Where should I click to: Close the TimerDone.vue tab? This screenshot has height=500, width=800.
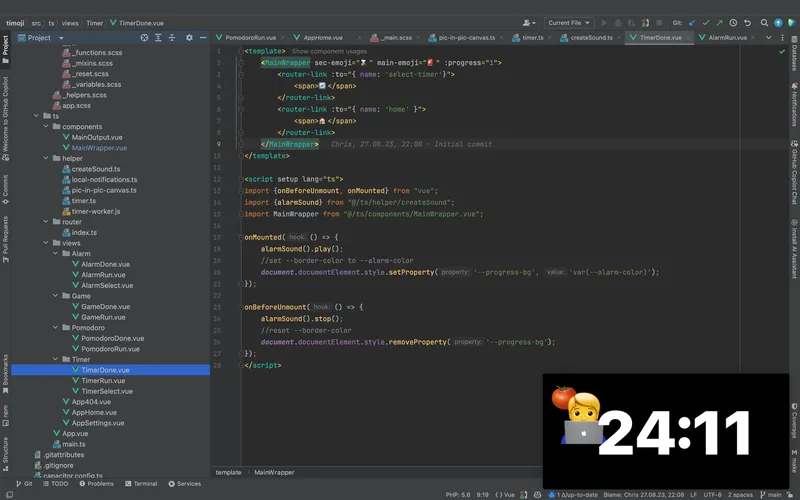tap(688, 38)
